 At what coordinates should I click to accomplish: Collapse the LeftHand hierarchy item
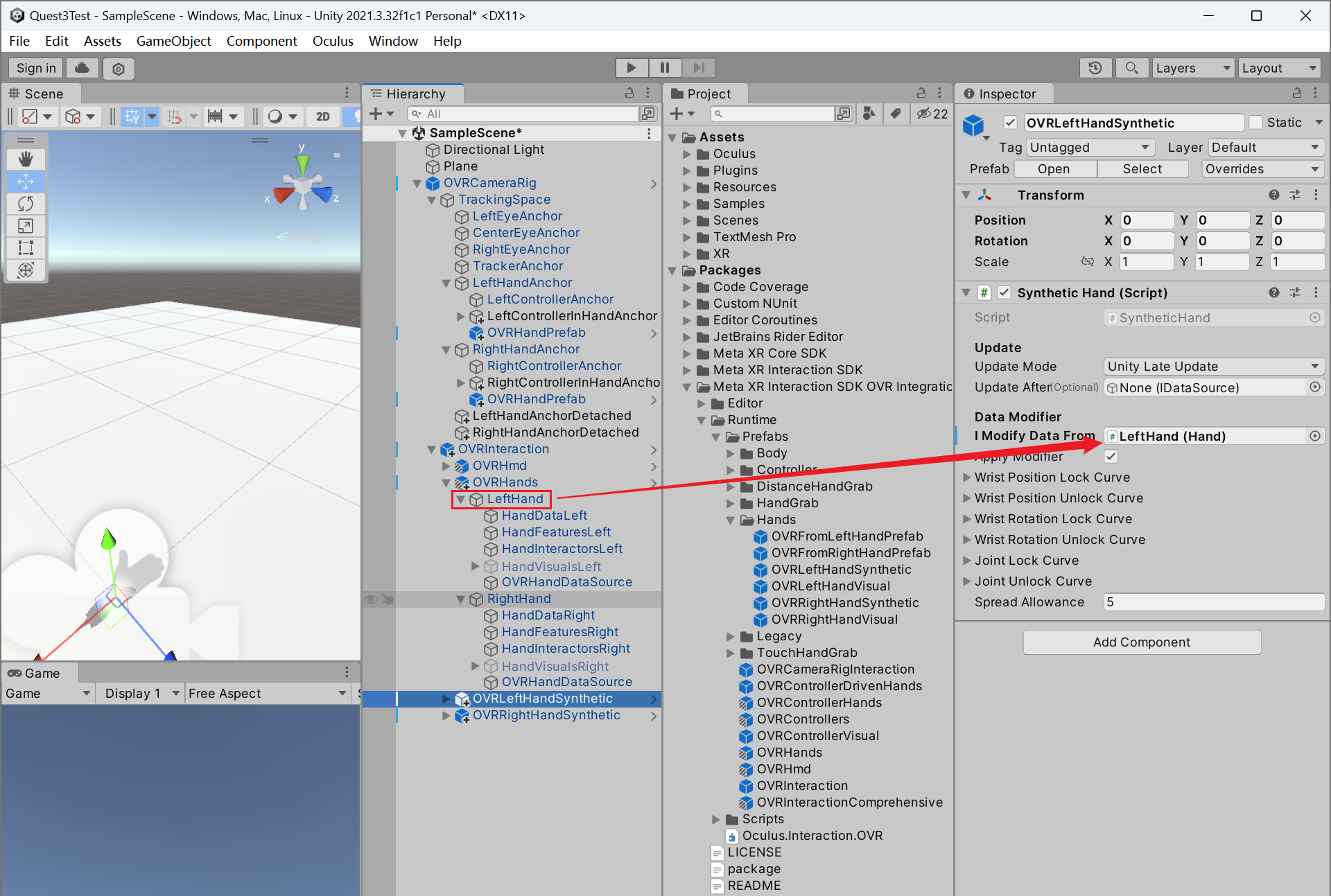460,499
